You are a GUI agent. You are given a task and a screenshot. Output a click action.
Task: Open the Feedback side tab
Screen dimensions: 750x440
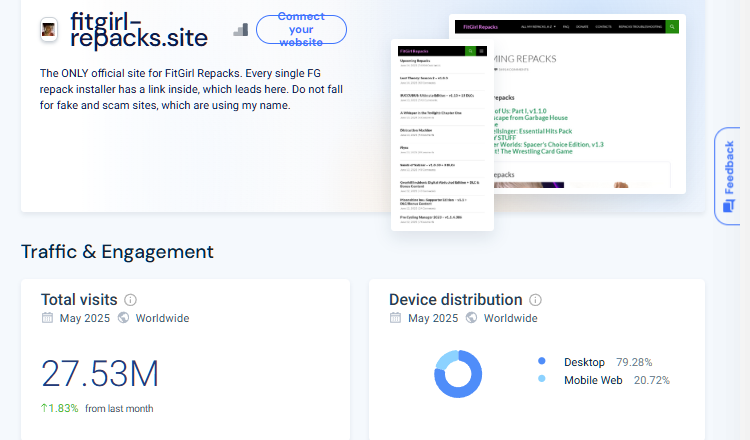click(728, 176)
